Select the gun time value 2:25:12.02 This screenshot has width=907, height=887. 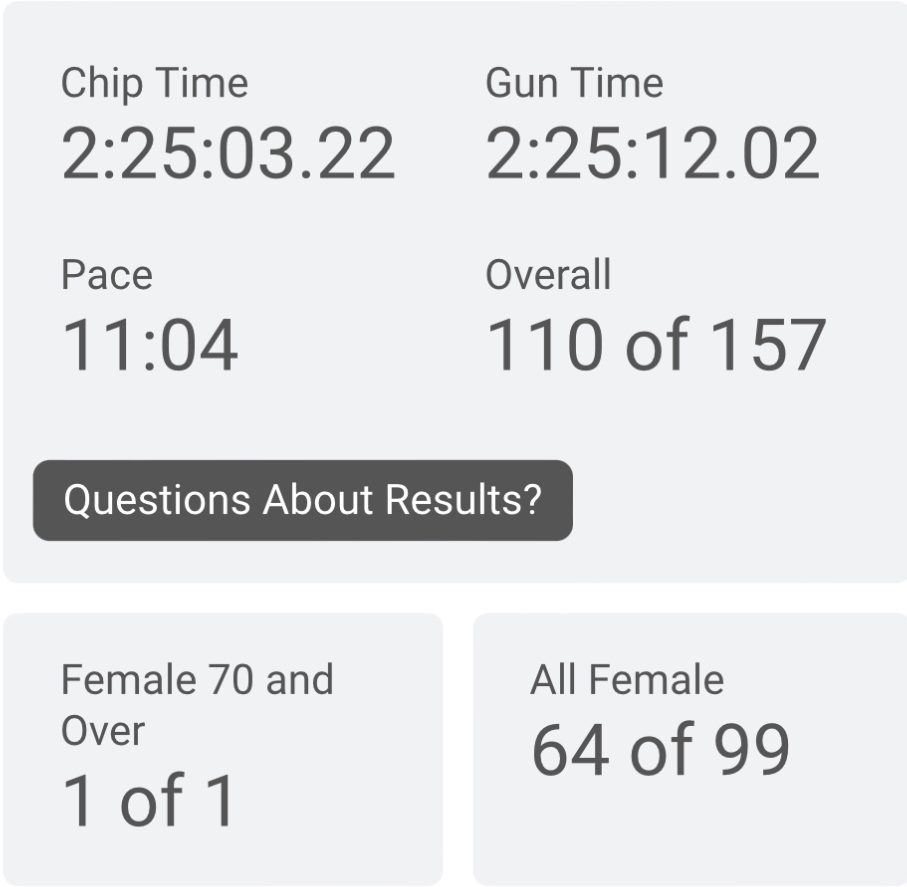coord(652,154)
